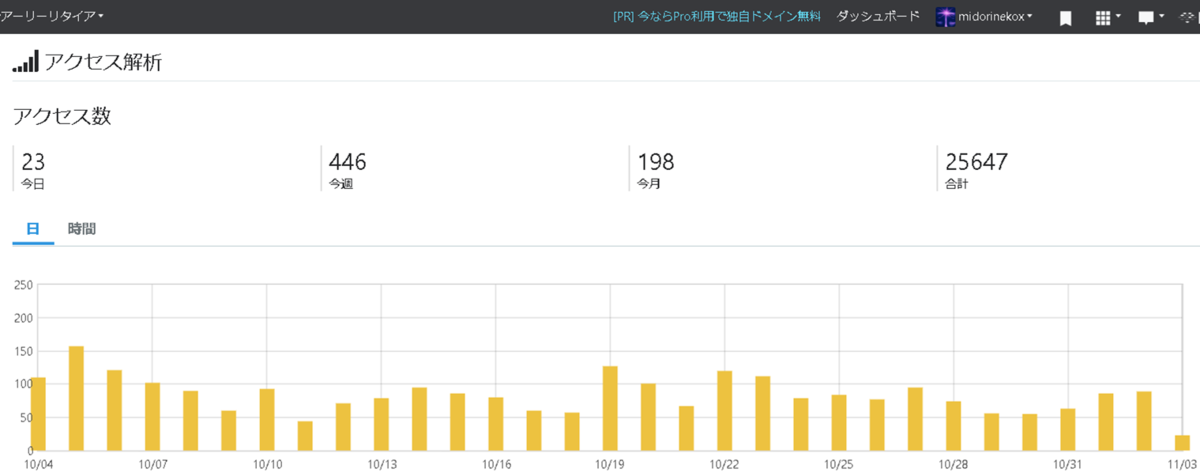1200x476 pixels.
Task: Expand the midorinekox account menu
Action: tap(995, 17)
